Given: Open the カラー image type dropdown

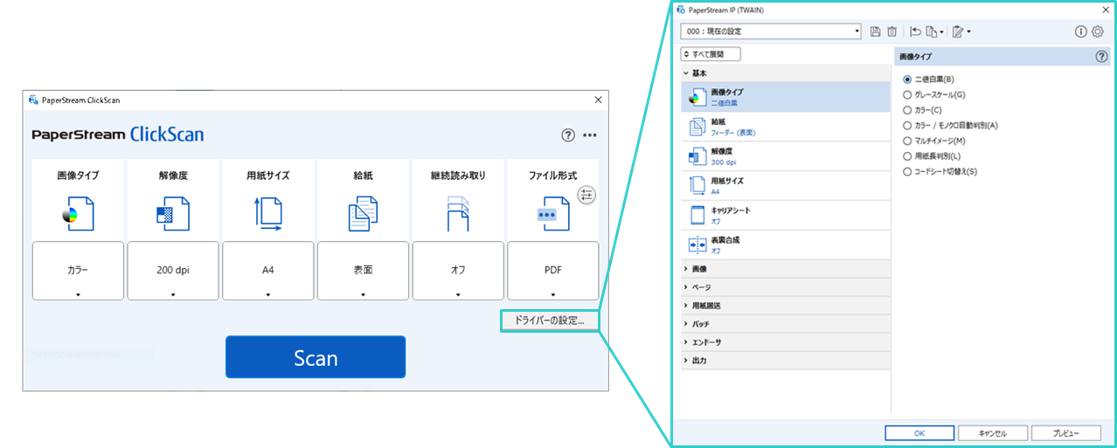Looking at the screenshot, I should pyautogui.click(x=78, y=271).
